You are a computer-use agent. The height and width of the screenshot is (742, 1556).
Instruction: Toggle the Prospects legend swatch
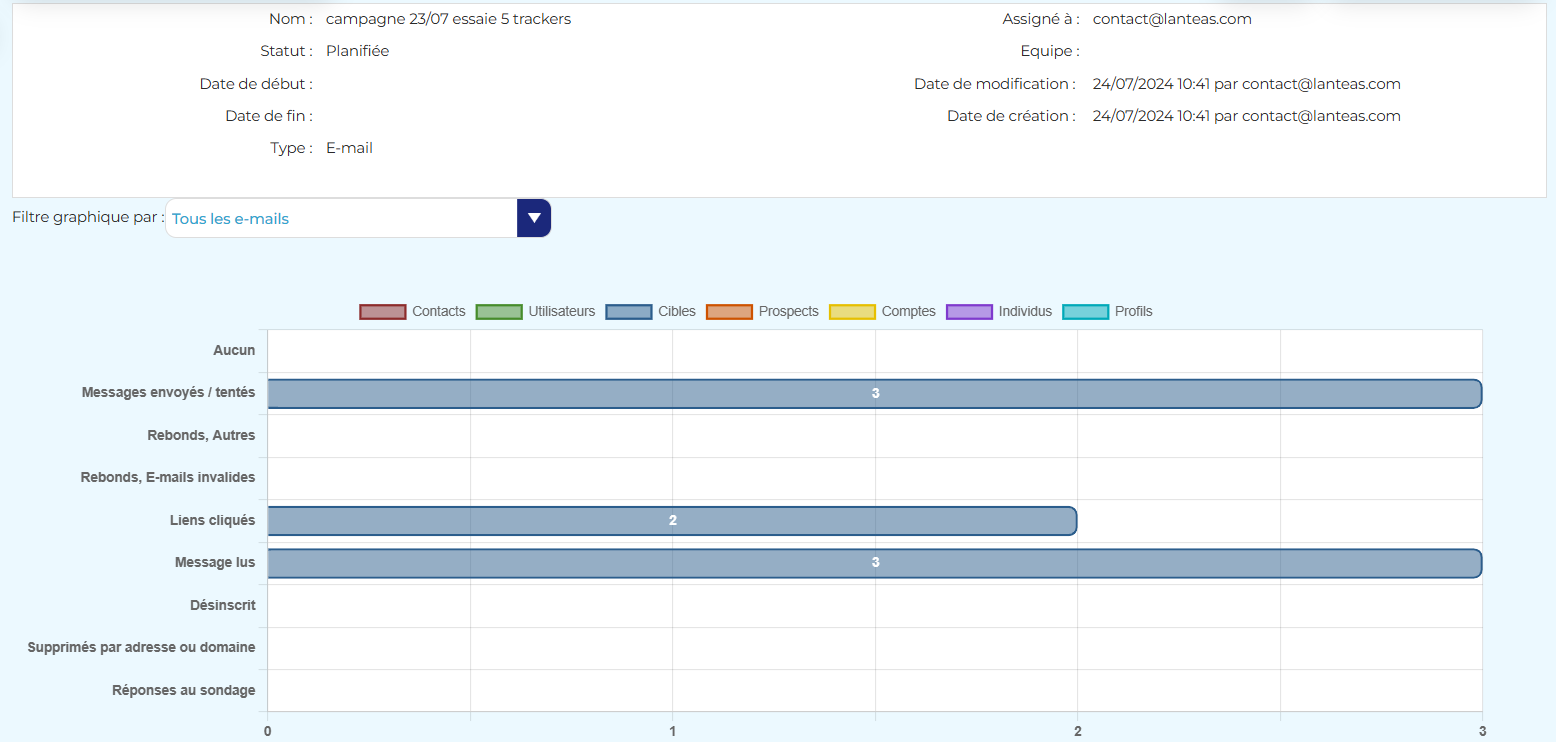pos(729,312)
